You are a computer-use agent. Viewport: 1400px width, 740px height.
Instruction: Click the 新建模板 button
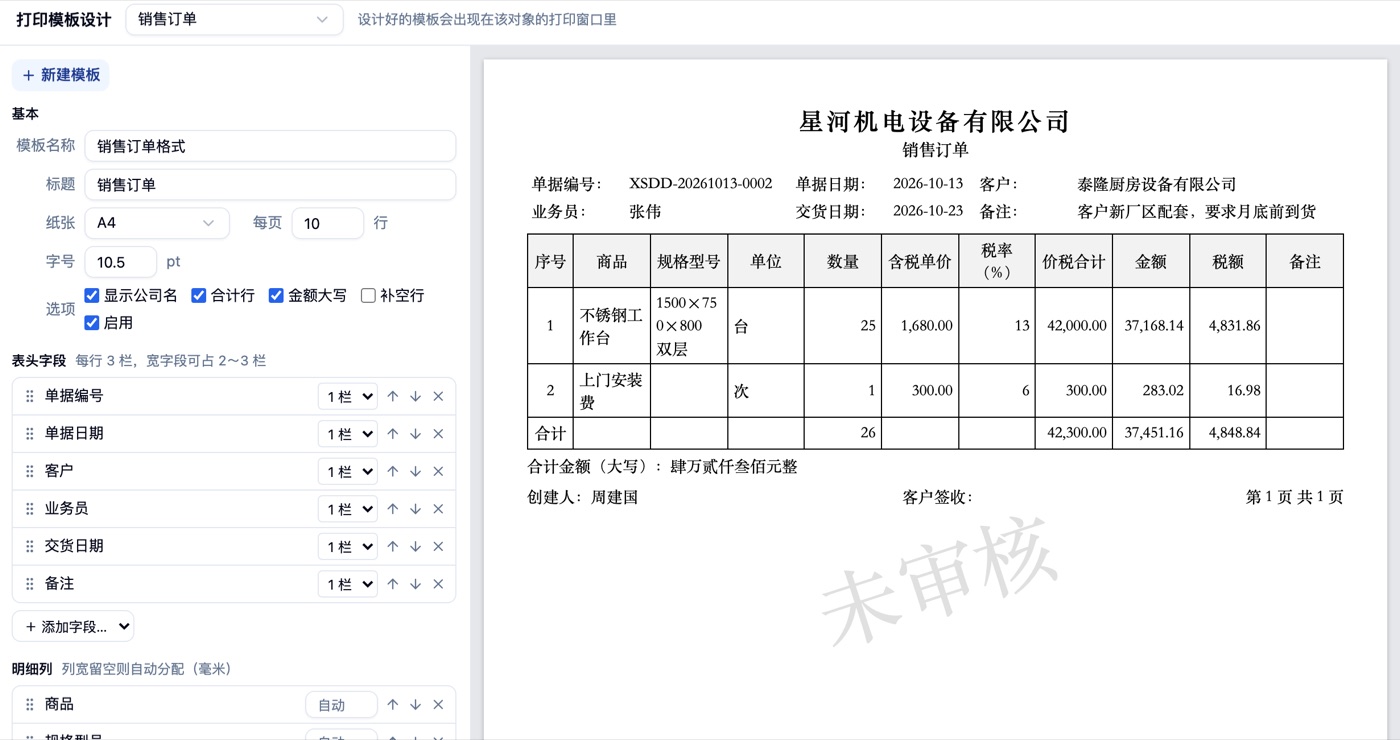coord(61,75)
